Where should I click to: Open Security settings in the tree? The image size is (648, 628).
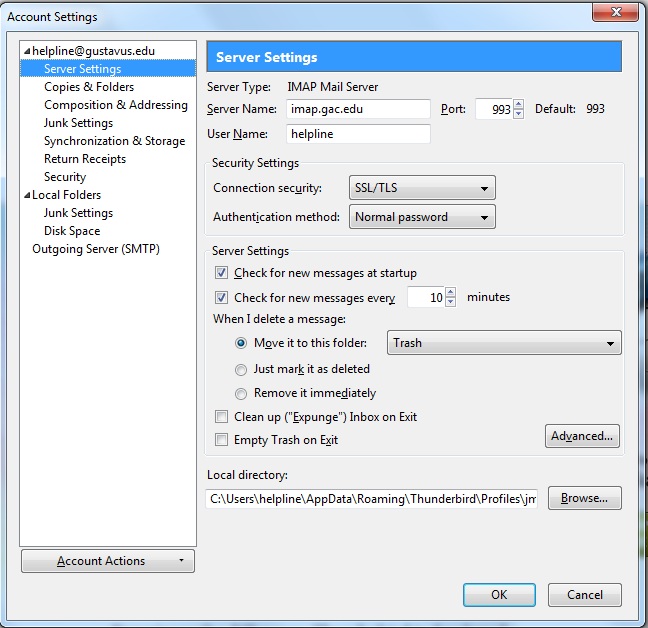click(65, 177)
